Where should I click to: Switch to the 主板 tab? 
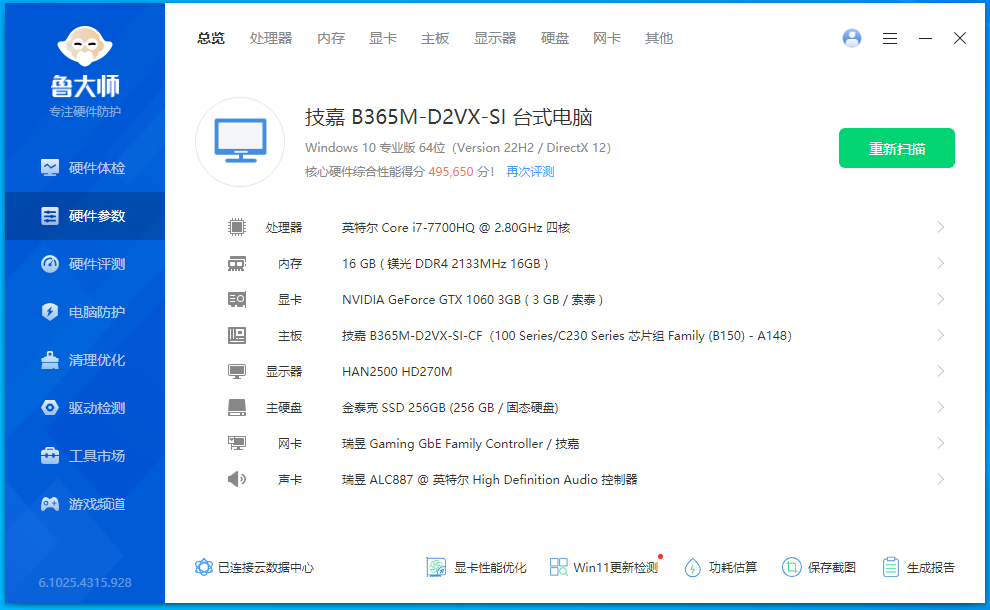435,38
